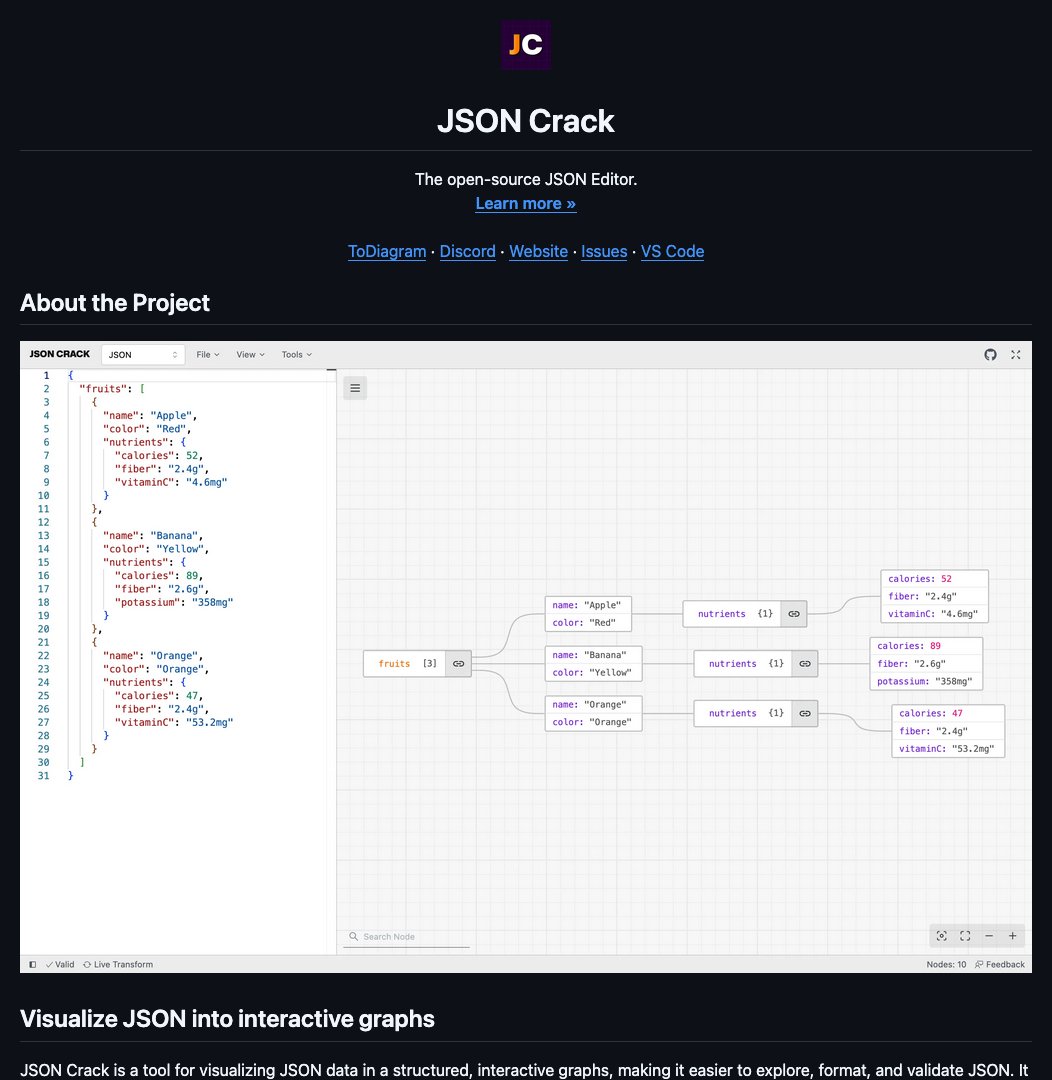Open the File menu

(207, 355)
